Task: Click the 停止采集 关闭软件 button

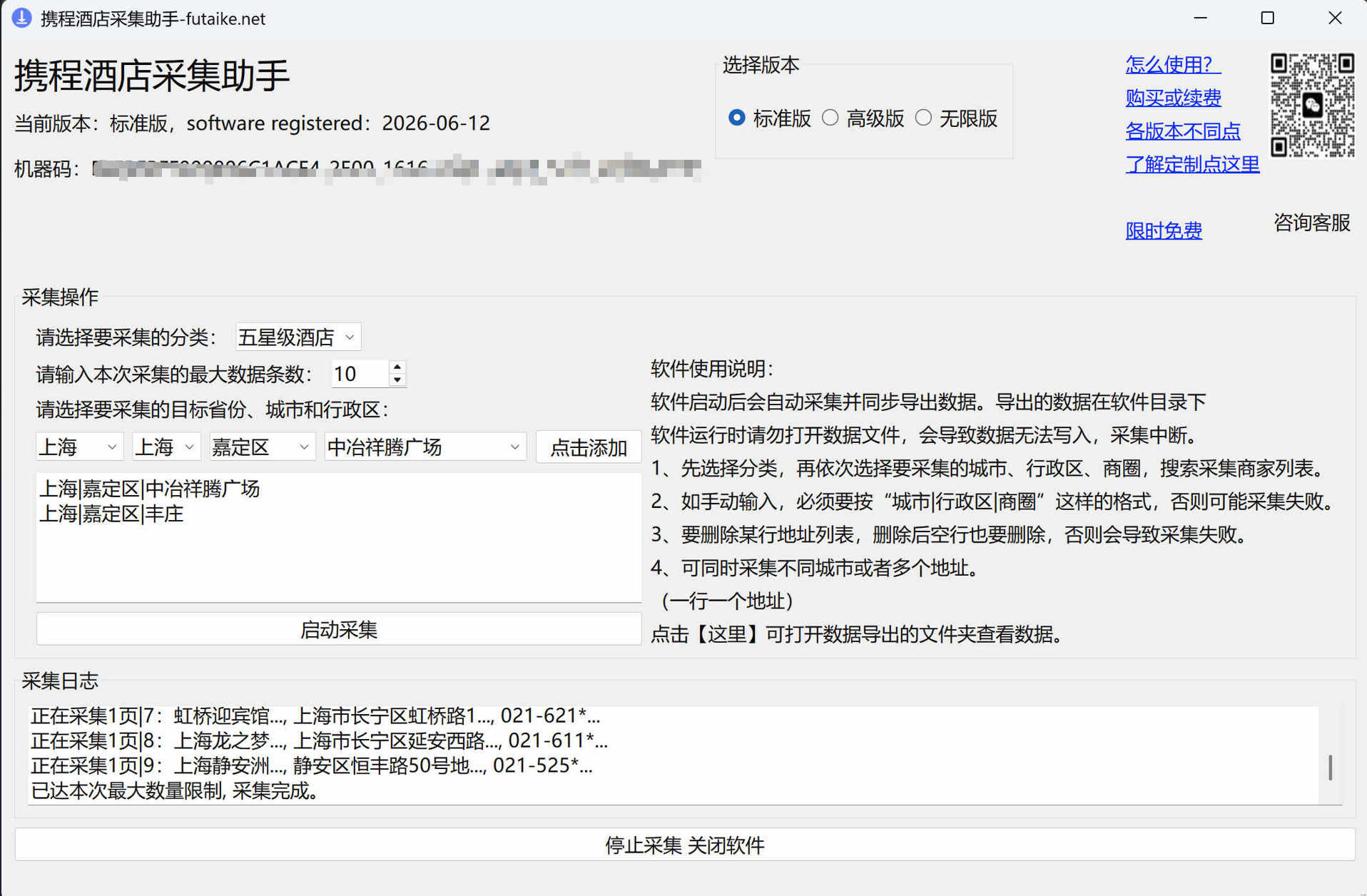Action: tap(684, 845)
